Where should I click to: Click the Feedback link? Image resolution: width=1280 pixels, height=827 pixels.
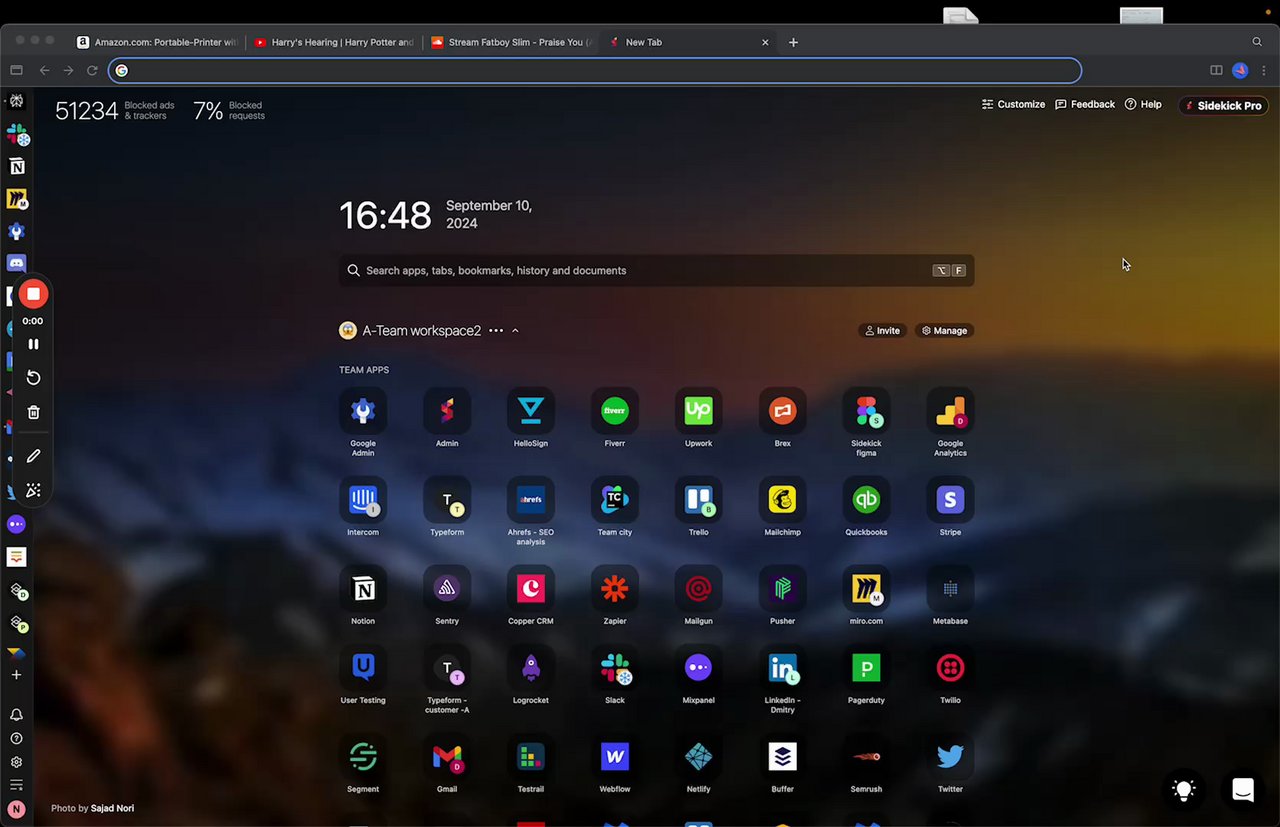(1085, 104)
